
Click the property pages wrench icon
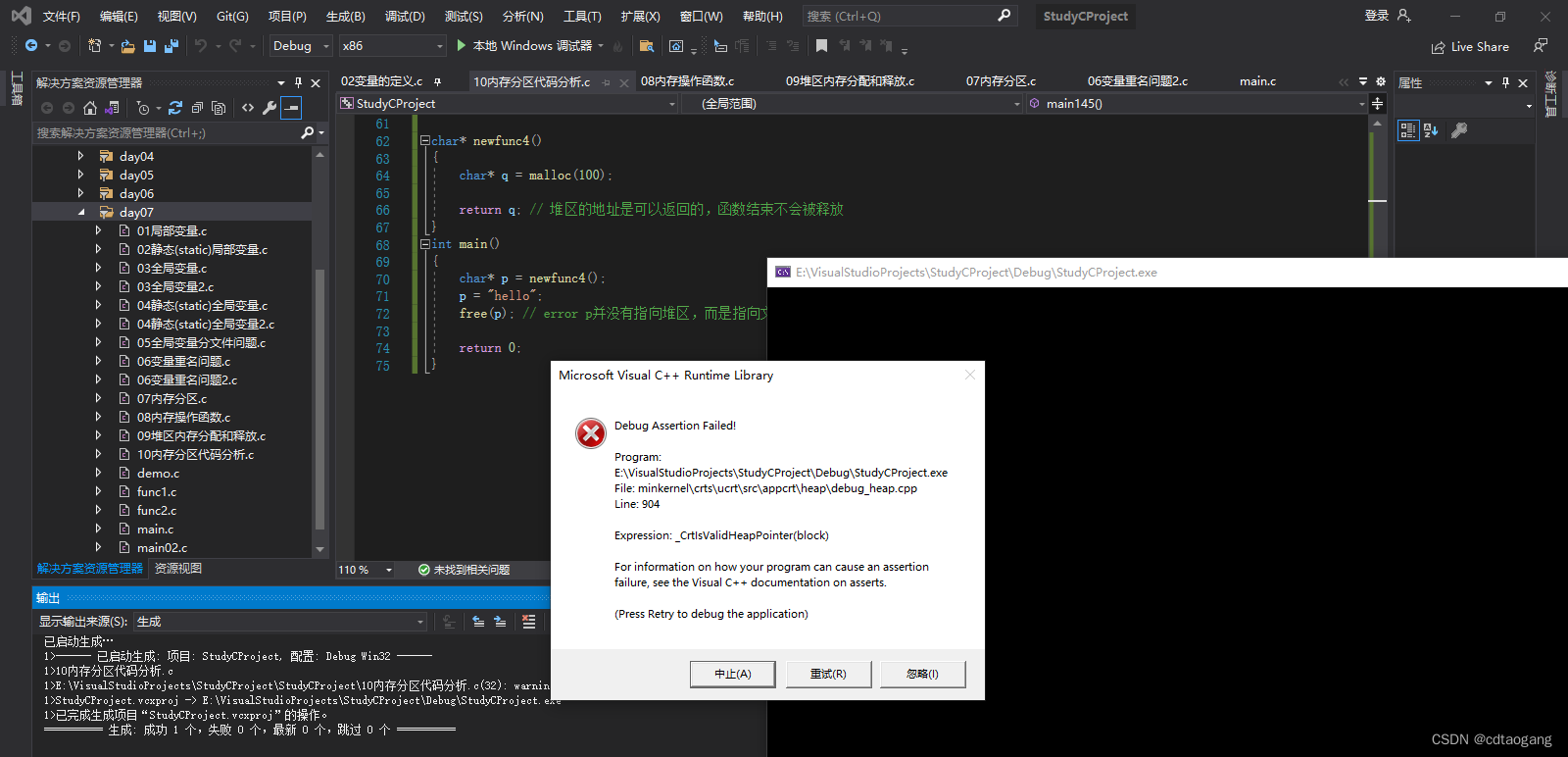click(x=1459, y=130)
